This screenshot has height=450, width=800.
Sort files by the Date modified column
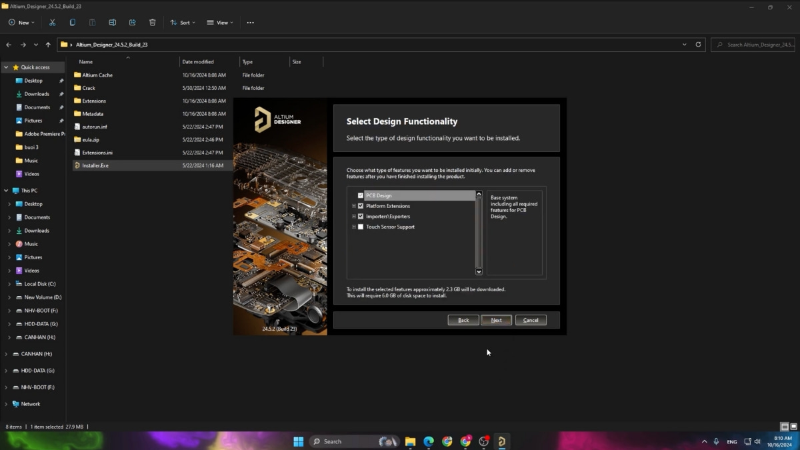coord(198,62)
